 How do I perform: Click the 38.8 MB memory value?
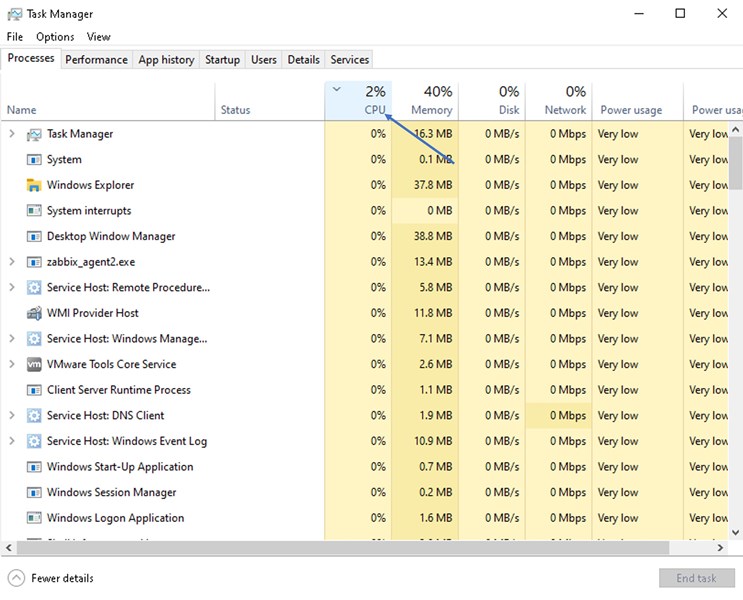pyautogui.click(x=433, y=236)
